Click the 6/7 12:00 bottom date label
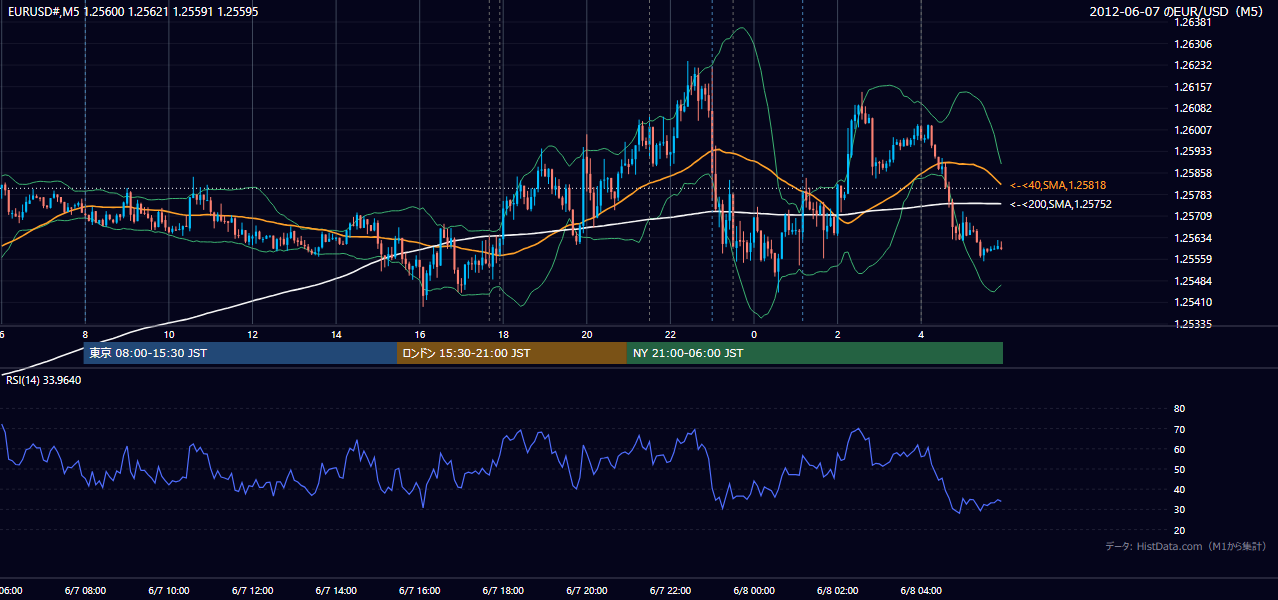 pos(252,591)
